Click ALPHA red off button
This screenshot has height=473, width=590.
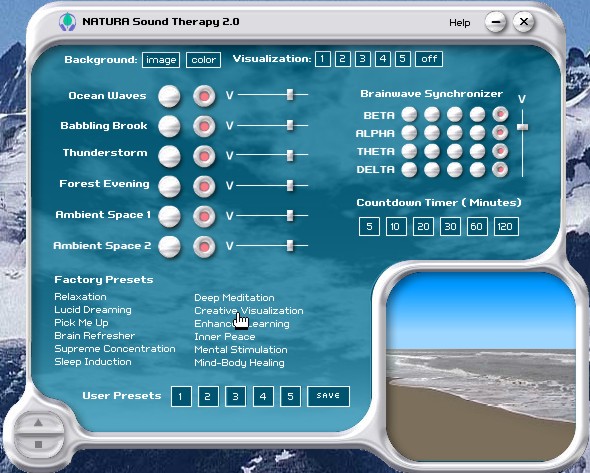(x=500, y=132)
